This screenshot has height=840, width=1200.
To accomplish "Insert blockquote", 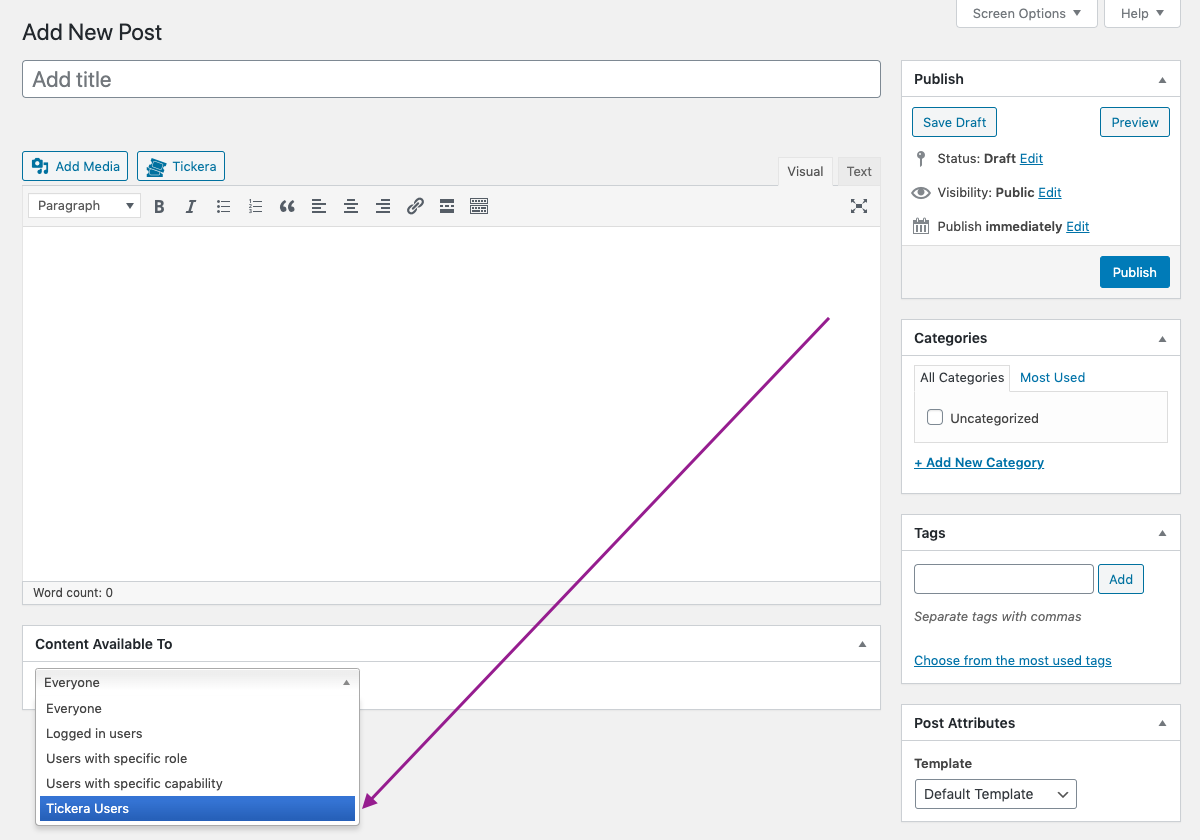I will tap(287, 206).
